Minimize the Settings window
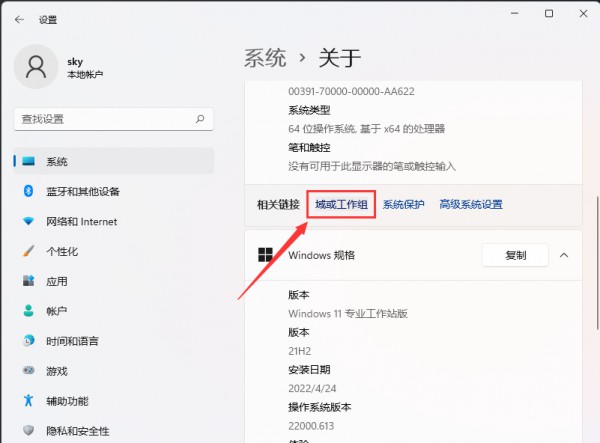This screenshot has width=600, height=443. [515, 13]
